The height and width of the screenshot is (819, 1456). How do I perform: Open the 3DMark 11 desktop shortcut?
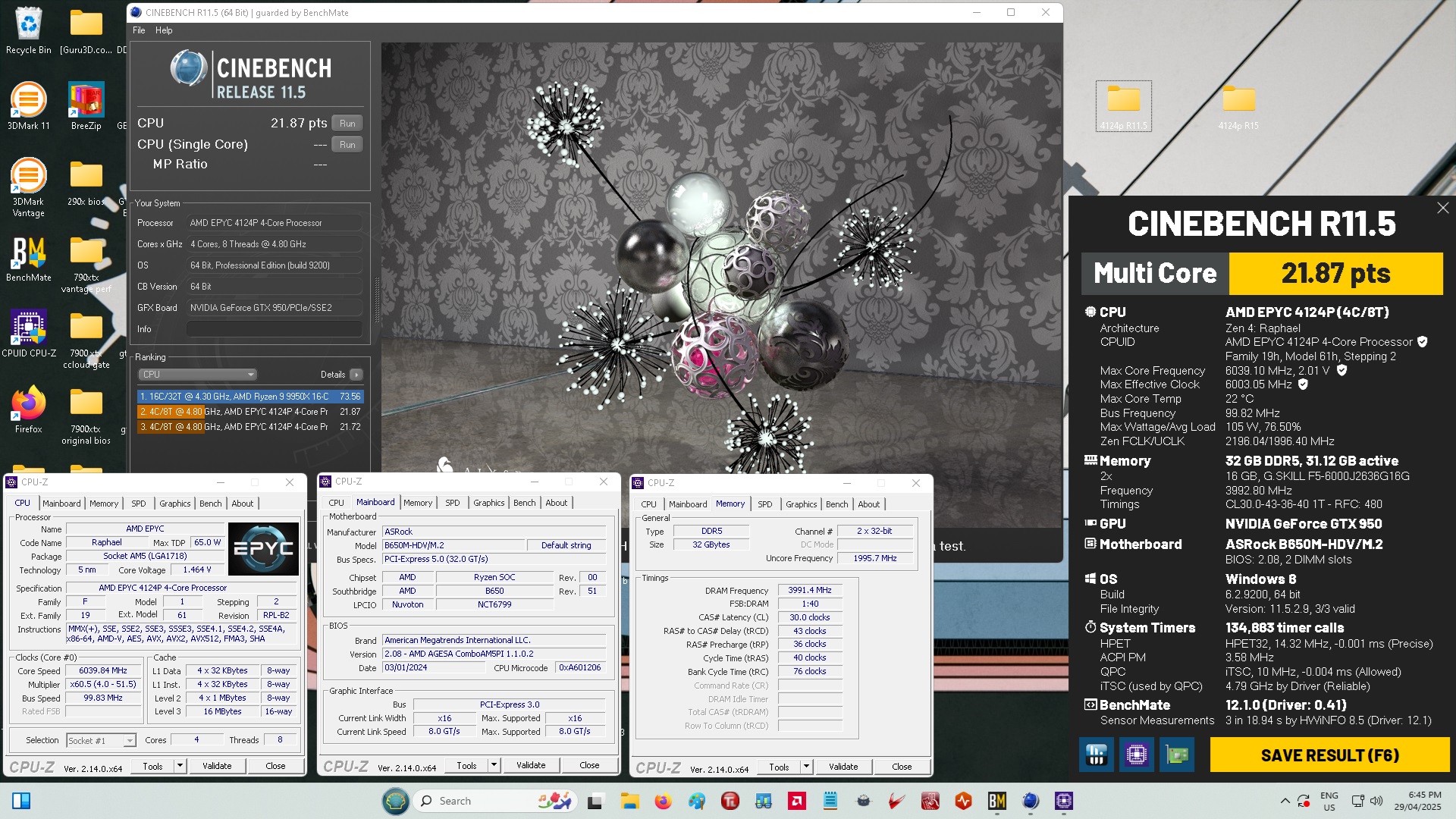click(x=28, y=106)
